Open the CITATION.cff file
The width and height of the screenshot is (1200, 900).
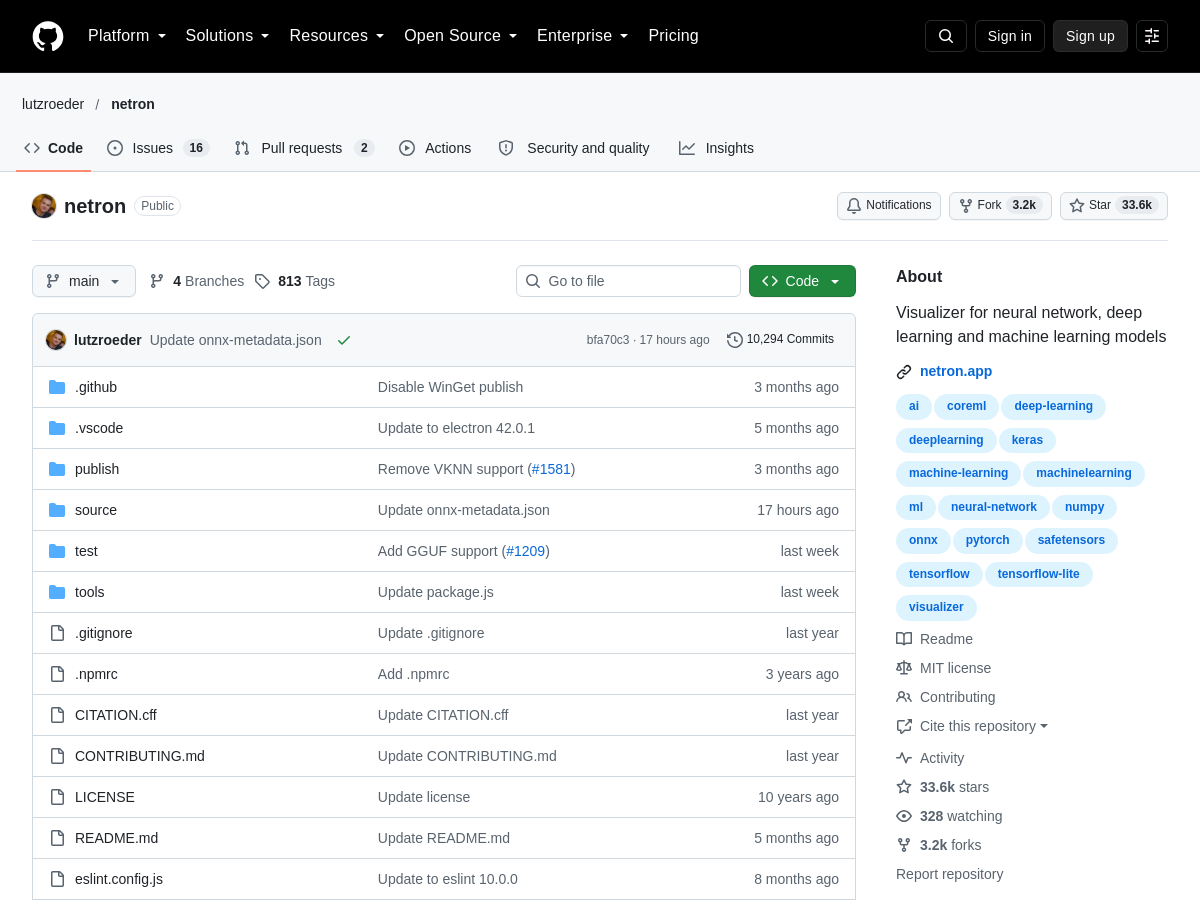[x=116, y=715]
